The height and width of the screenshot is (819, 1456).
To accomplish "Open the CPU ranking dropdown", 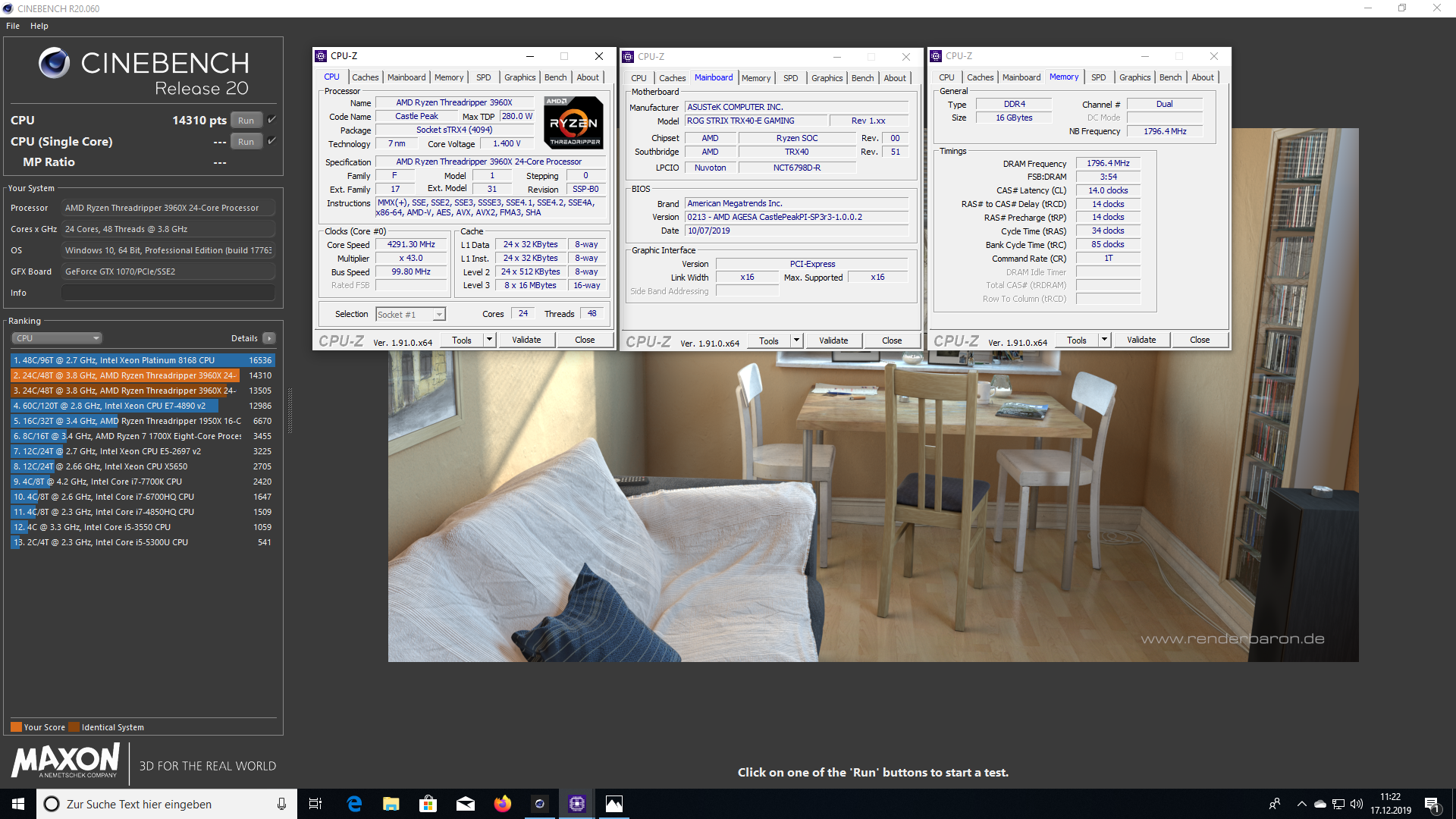I will click(56, 338).
